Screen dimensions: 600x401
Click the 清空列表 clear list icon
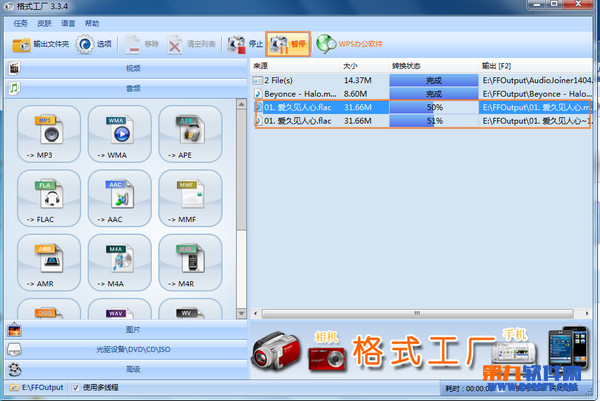point(174,45)
